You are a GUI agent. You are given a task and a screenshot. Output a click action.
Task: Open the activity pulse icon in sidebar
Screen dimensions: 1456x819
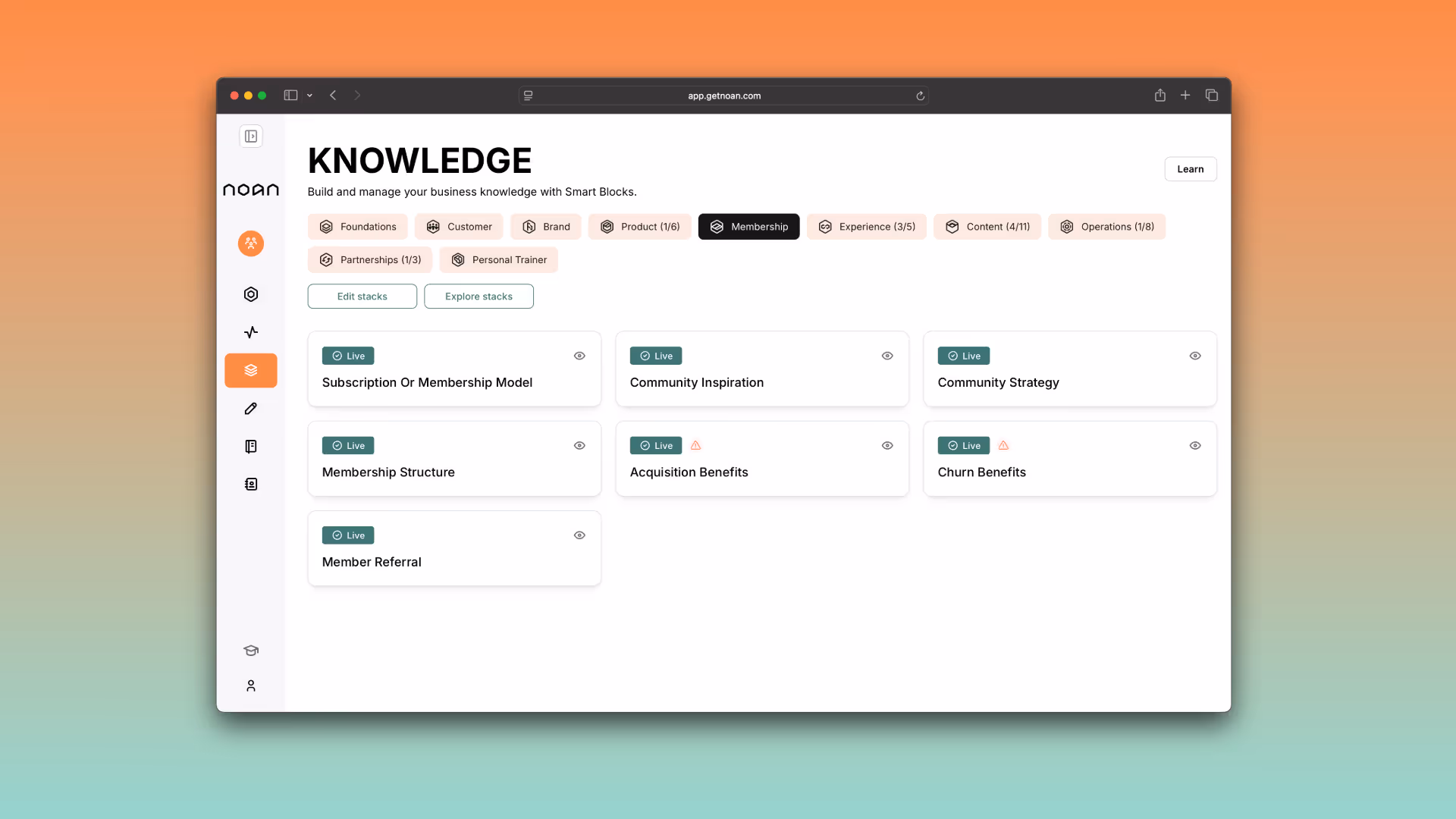point(251,332)
